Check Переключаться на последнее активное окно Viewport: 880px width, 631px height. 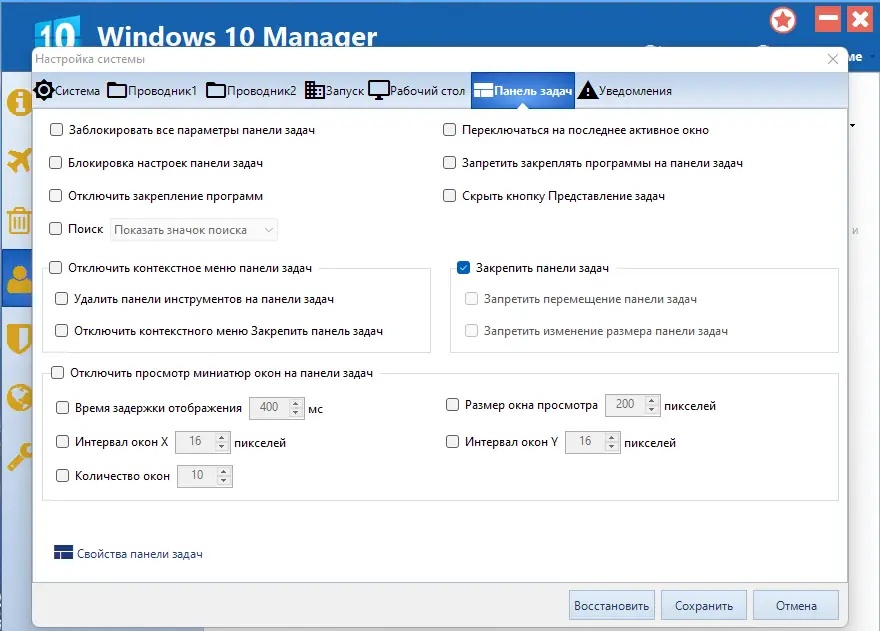(x=450, y=130)
